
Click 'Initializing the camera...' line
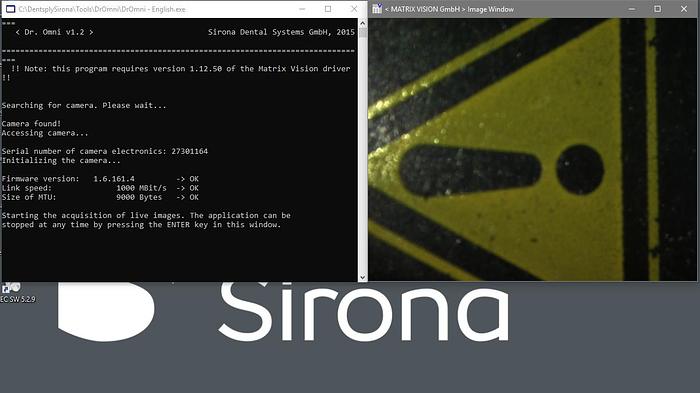pyautogui.click(x=61, y=160)
